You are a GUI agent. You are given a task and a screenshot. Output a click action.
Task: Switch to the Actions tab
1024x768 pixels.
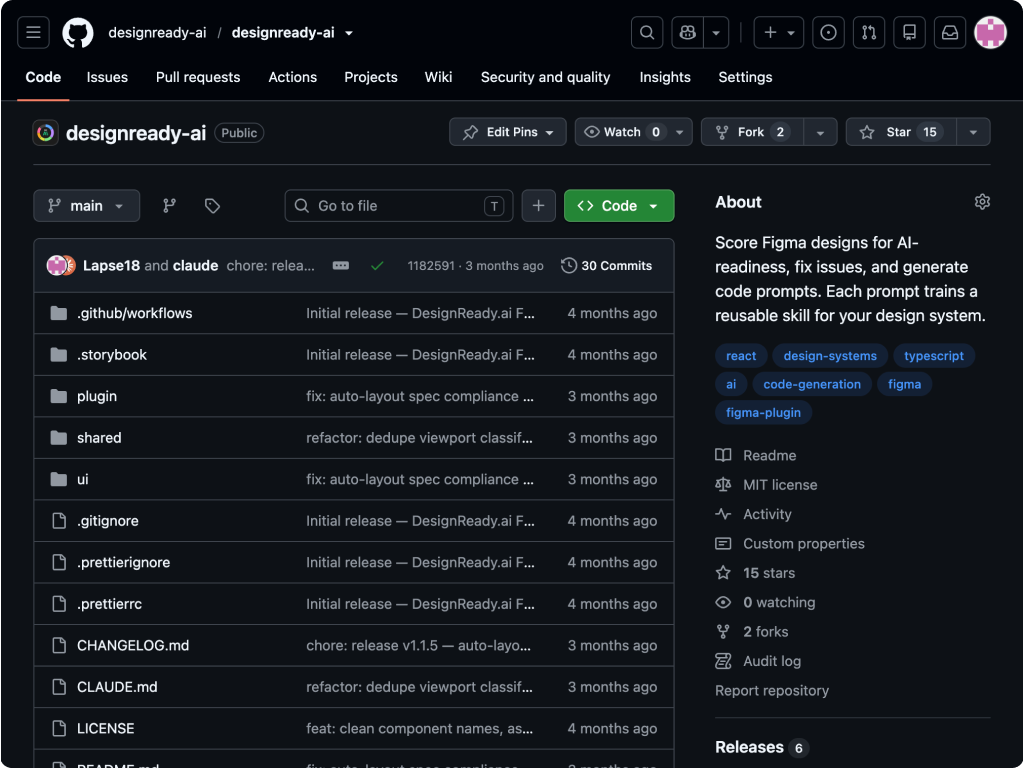[293, 77]
